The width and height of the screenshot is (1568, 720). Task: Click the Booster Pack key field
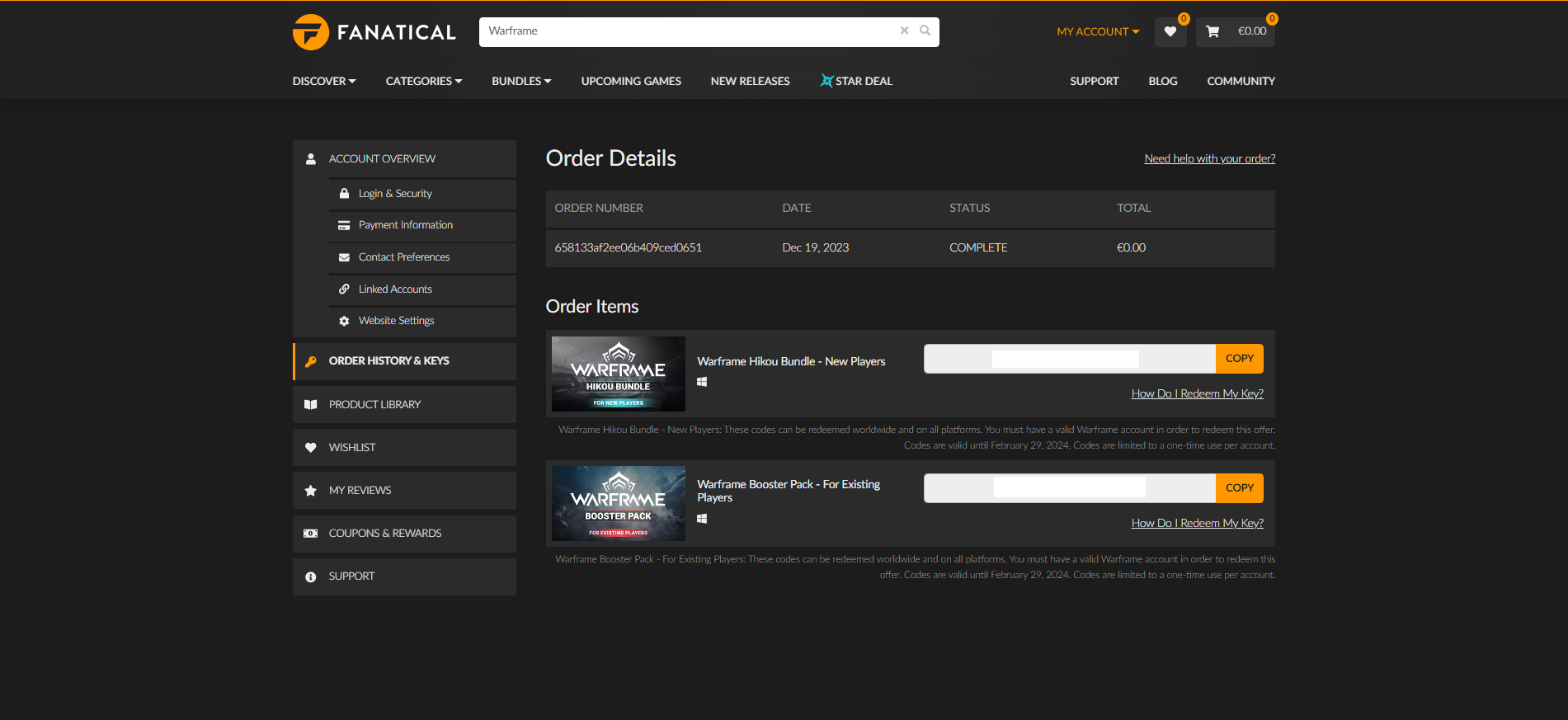point(1070,488)
